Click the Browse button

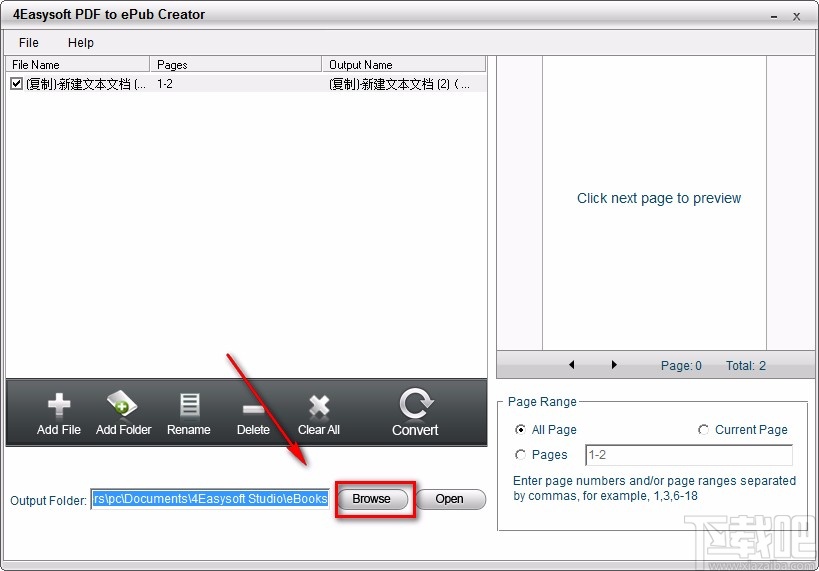pos(372,499)
